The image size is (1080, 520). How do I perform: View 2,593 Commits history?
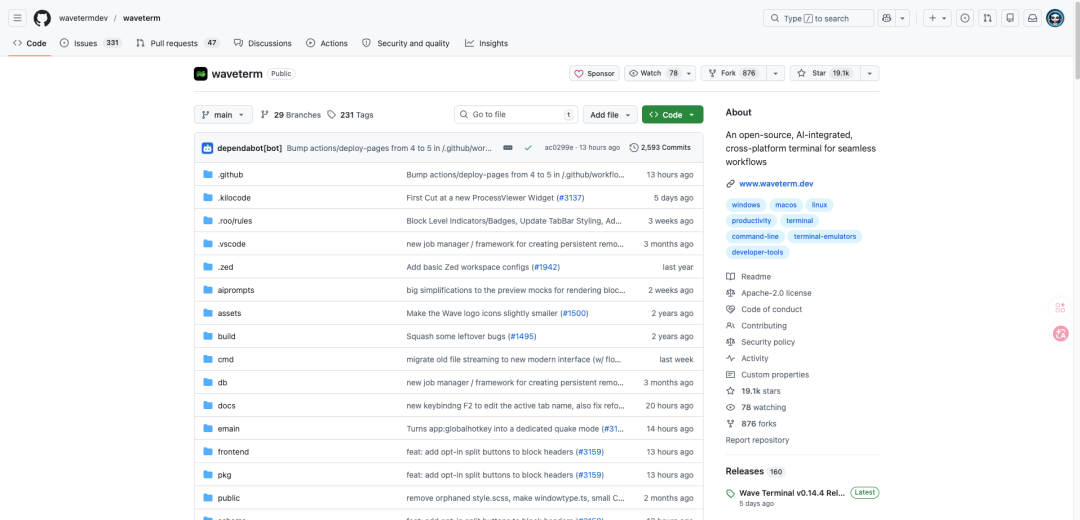(x=660, y=147)
